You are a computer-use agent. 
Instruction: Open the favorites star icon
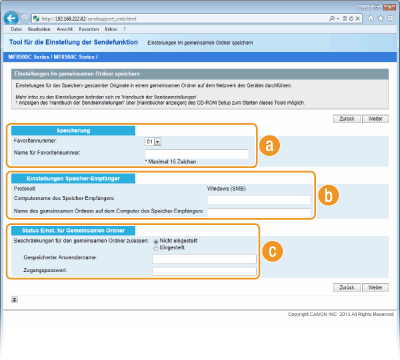pyautogui.click(x=381, y=19)
